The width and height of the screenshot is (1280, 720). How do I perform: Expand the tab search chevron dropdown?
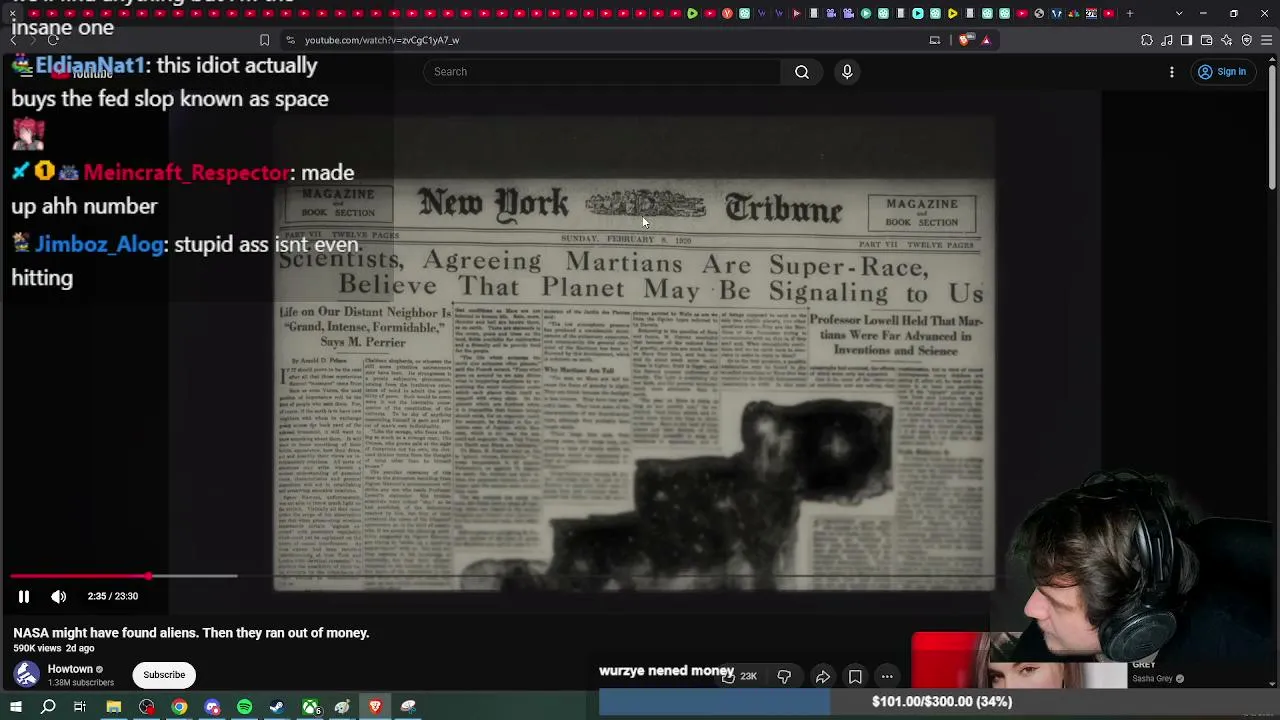[1179, 14]
